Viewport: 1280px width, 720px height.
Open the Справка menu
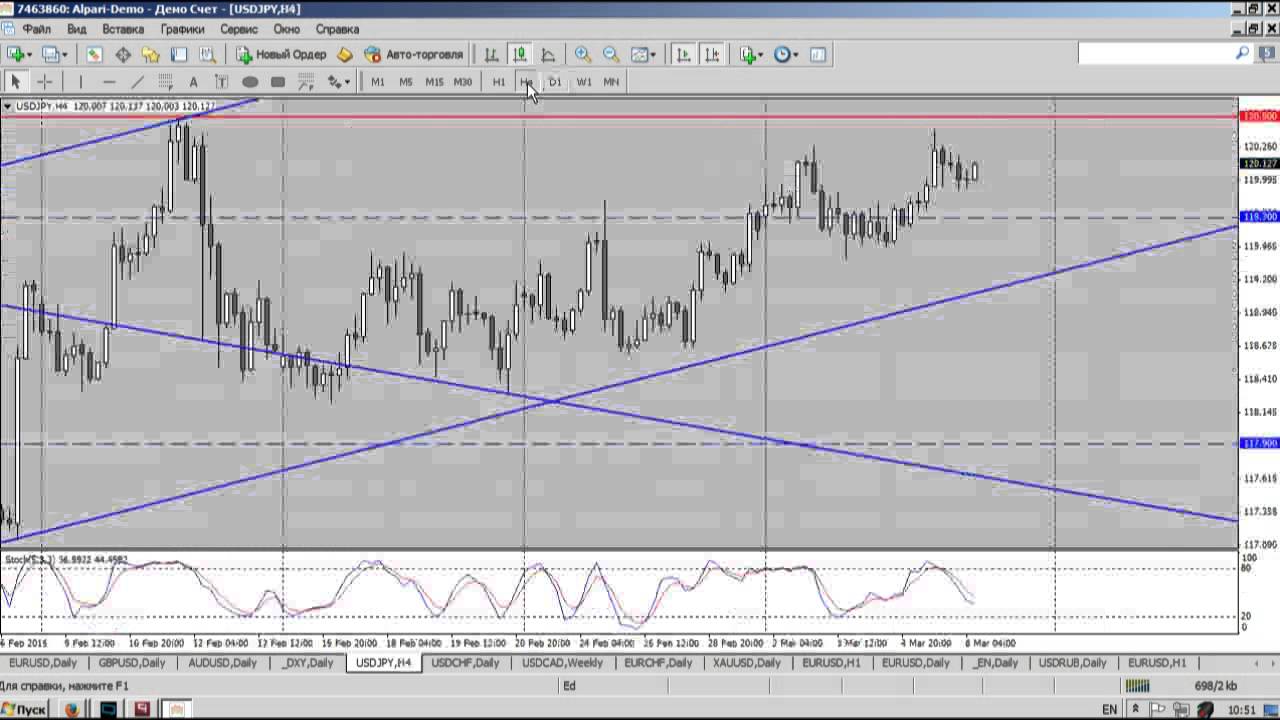click(337, 29)
